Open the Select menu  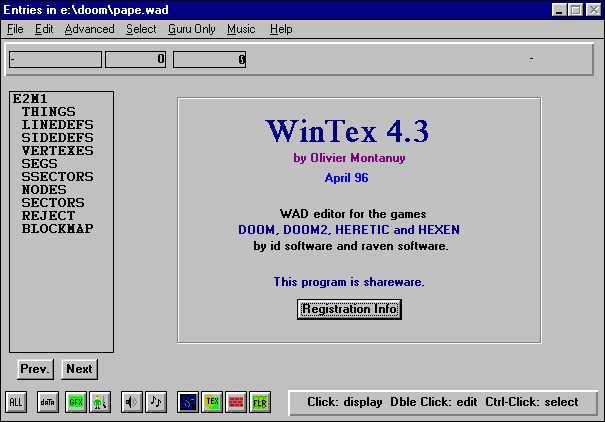141,29
